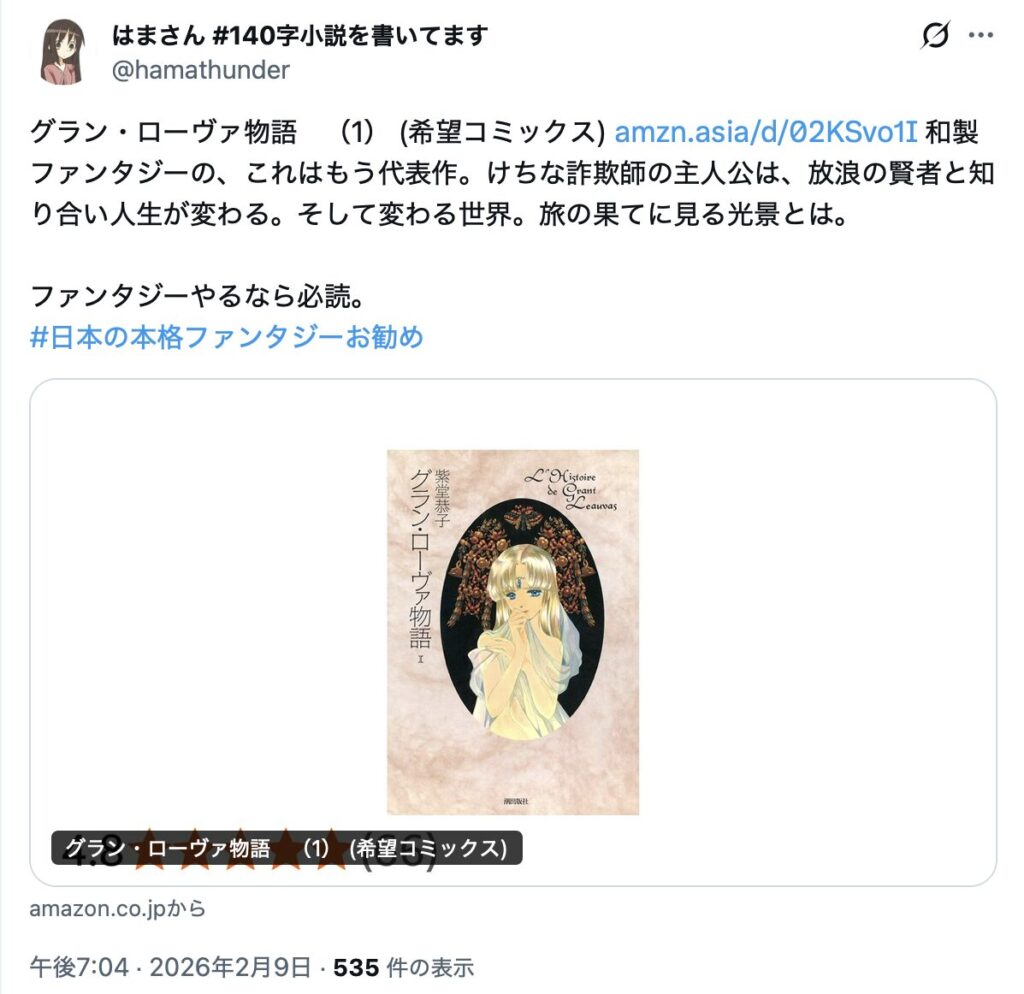Image resolution: width=1024 pixels, height=994 pixels.
Task: Click the L'Histoire de Grant Leauvas cover title
Action: (571, 489)
